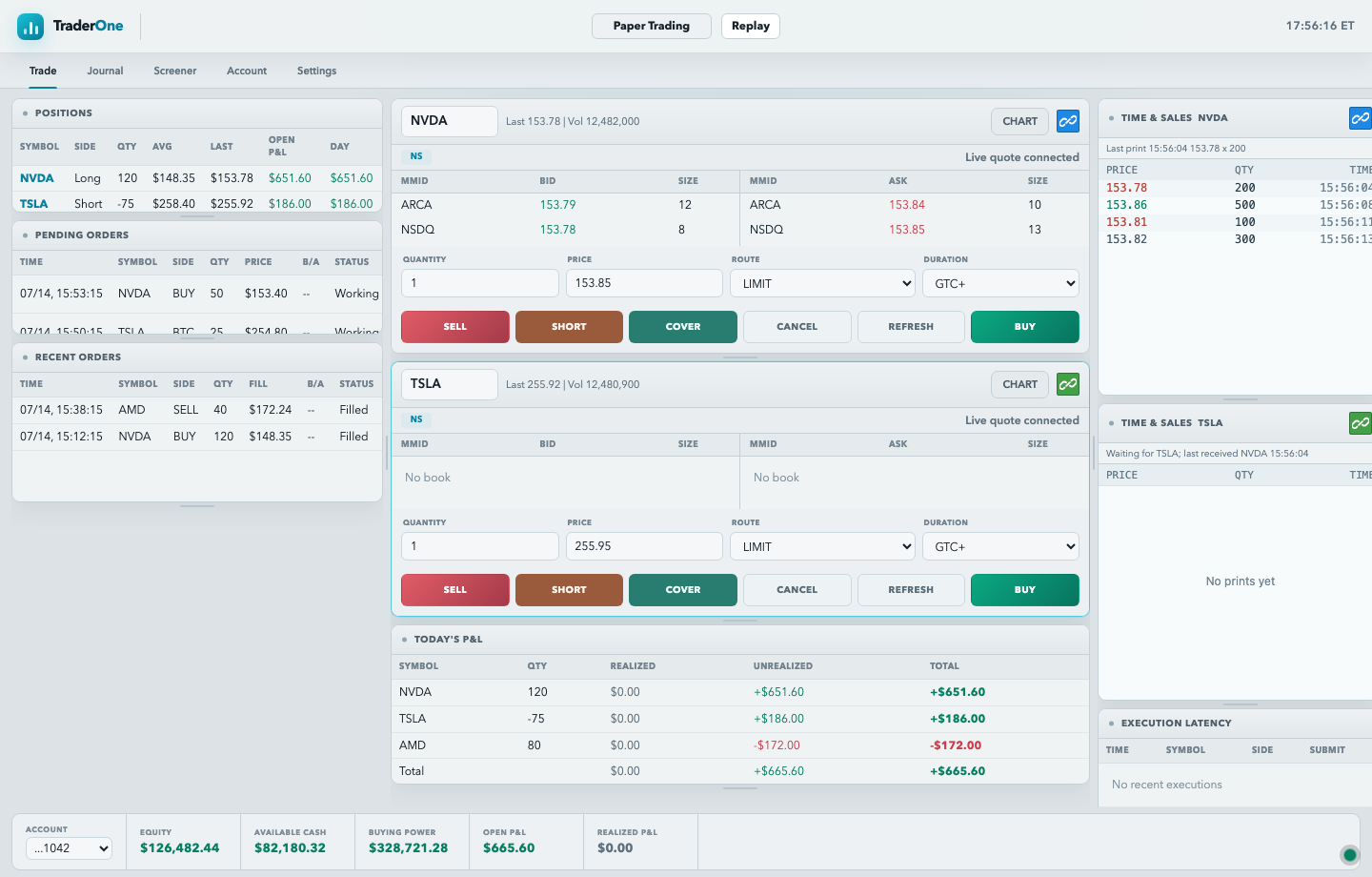The width and height of the screenshot is (1372, 877).
Task: Click SELL button for NVDA
Action: [455, 327]
